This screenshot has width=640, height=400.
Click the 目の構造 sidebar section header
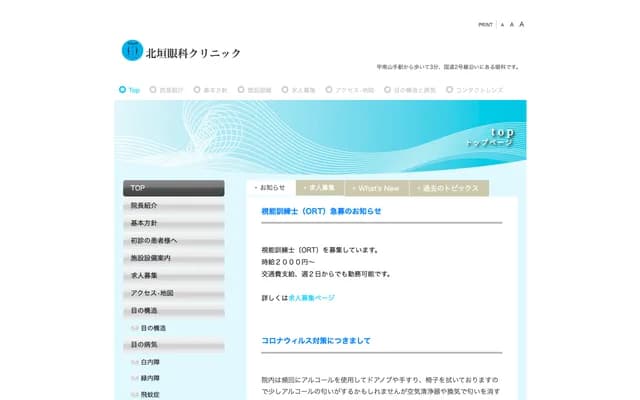[x=174, y=311]
